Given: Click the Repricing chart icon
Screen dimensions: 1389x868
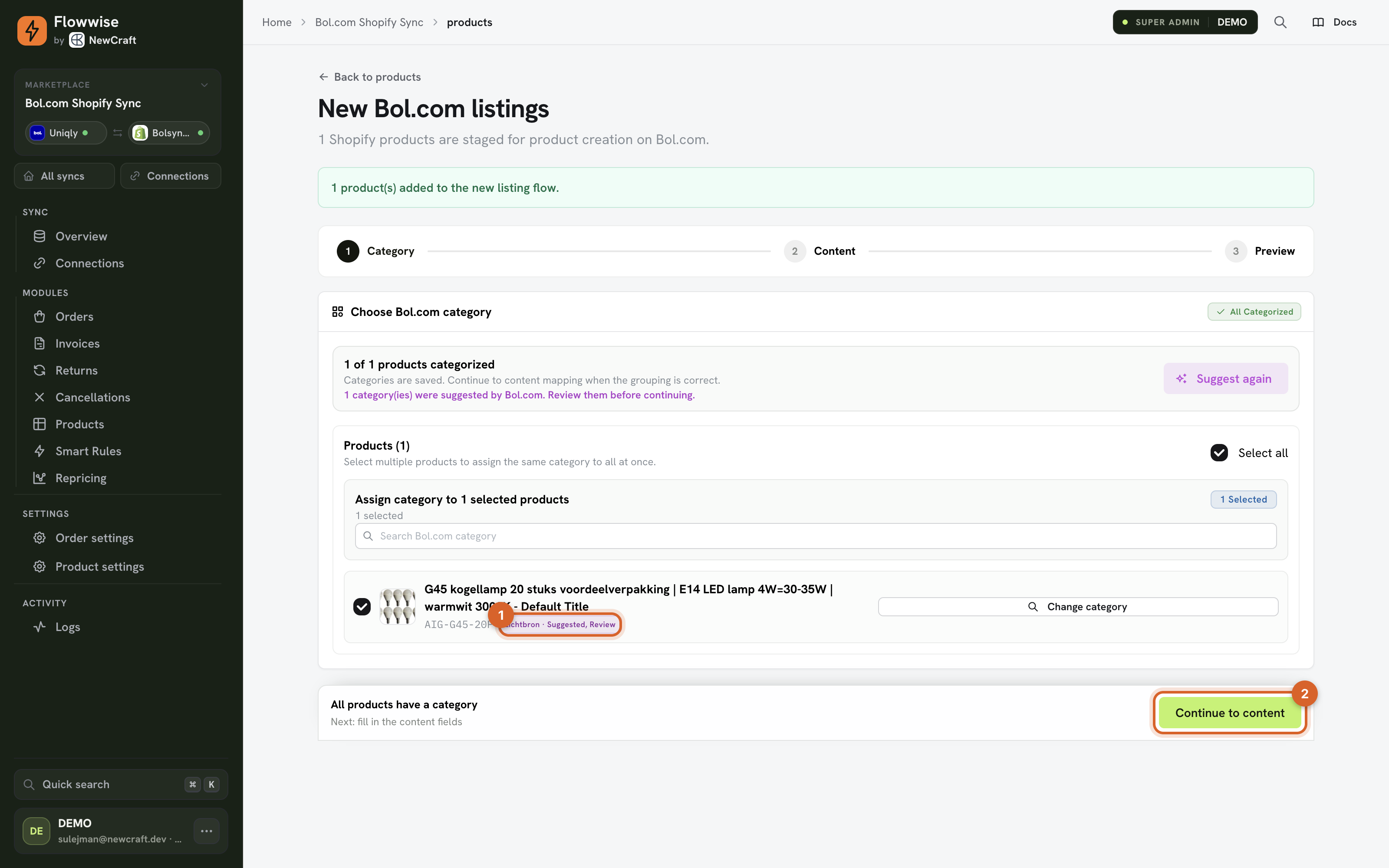Looking at the screenshot, I should tap(39, 478).
